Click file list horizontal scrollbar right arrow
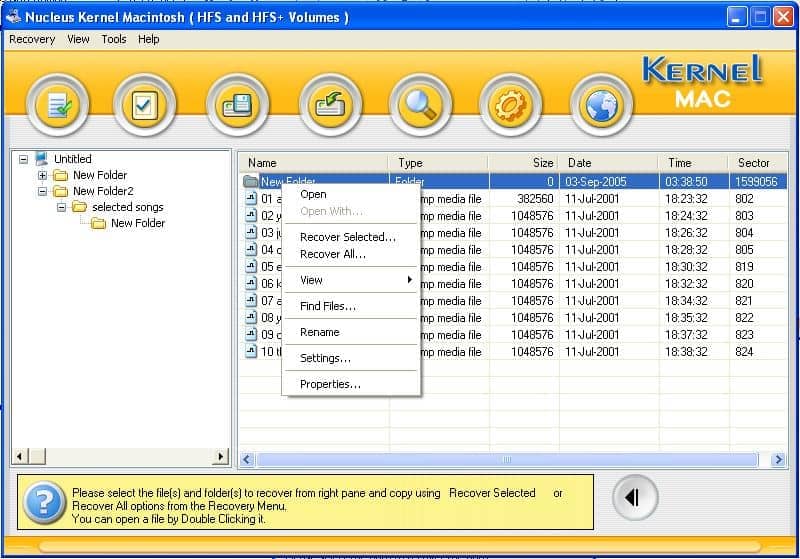Image resolution: width=800 pixels, height=559 pixels. 779,460
